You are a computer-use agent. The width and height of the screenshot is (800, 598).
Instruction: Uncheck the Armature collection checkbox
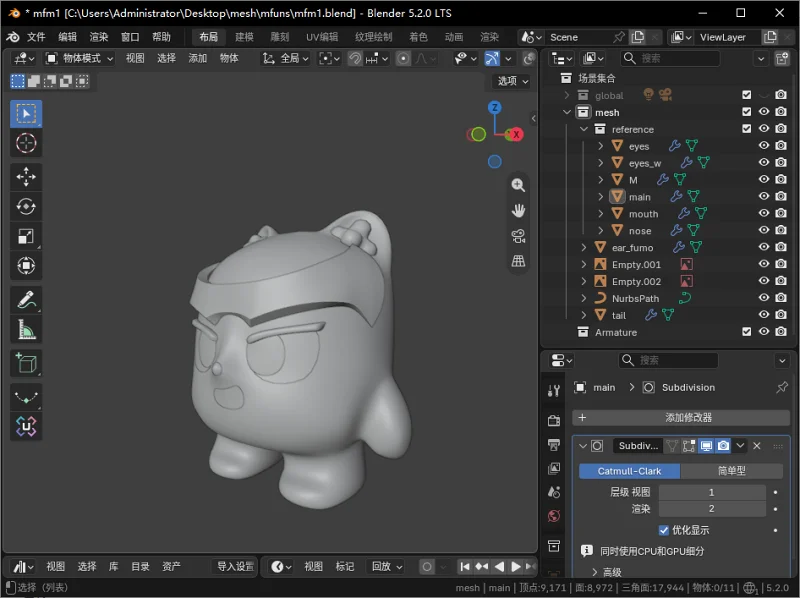click(746, 332)
